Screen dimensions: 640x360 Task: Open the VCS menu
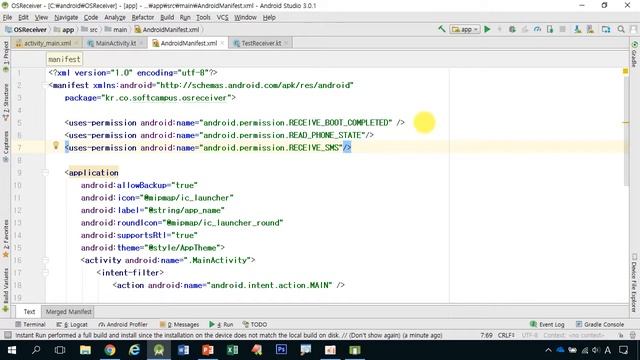click(x=222, y=18)
